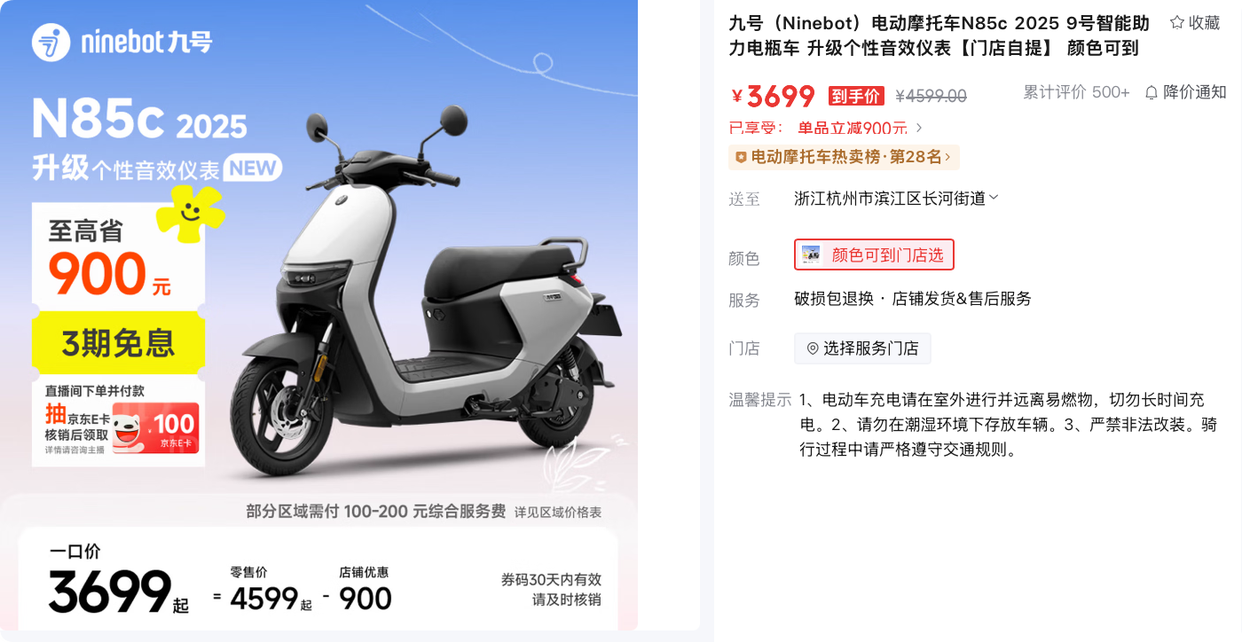Click the product title 九号 N85c 2025
The width and height of the screenshot is (1242, 642).
point(939,35)
